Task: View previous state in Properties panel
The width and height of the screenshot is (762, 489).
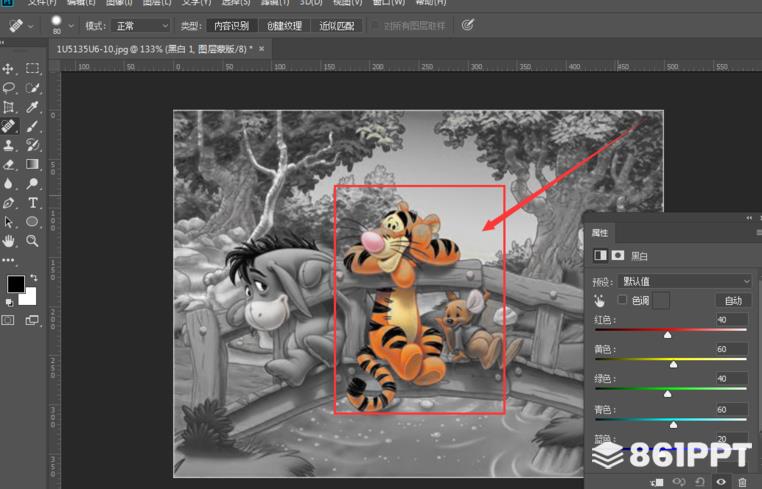Action: [x=678, y=482]
